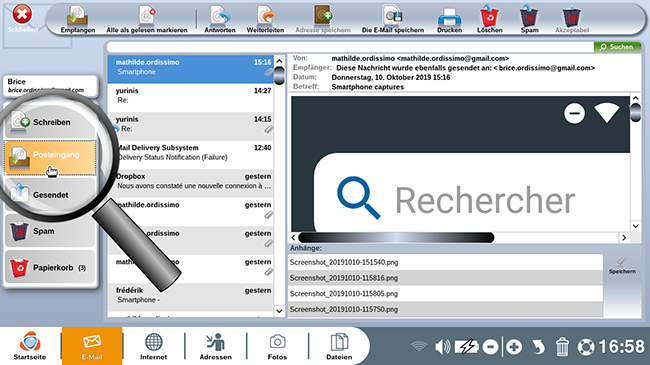650x365 pixels.
Task: Click the message list scrollbar thumb
Action: [279, 75]
